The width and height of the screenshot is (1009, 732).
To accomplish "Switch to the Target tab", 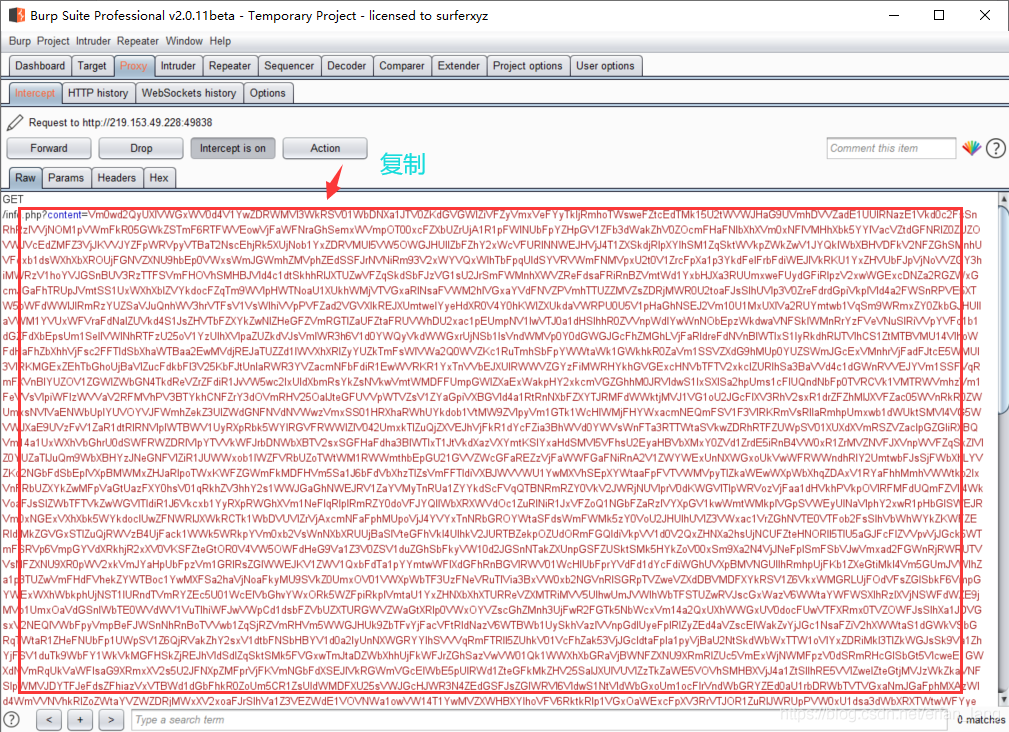I will [x=92, y=66].
